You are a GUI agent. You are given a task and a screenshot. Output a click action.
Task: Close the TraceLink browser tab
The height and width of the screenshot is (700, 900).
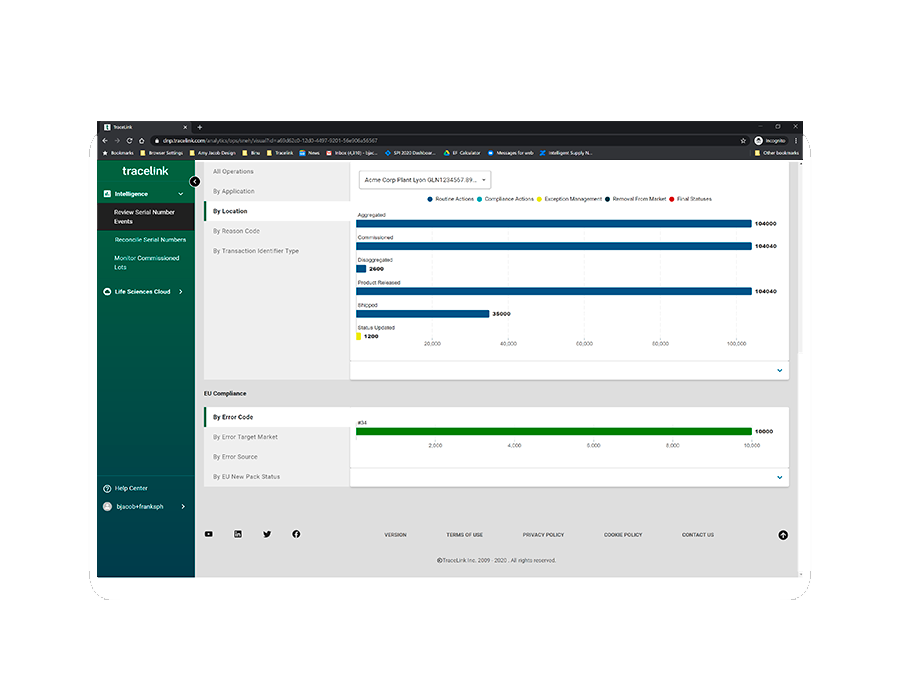tap(185, 127)
